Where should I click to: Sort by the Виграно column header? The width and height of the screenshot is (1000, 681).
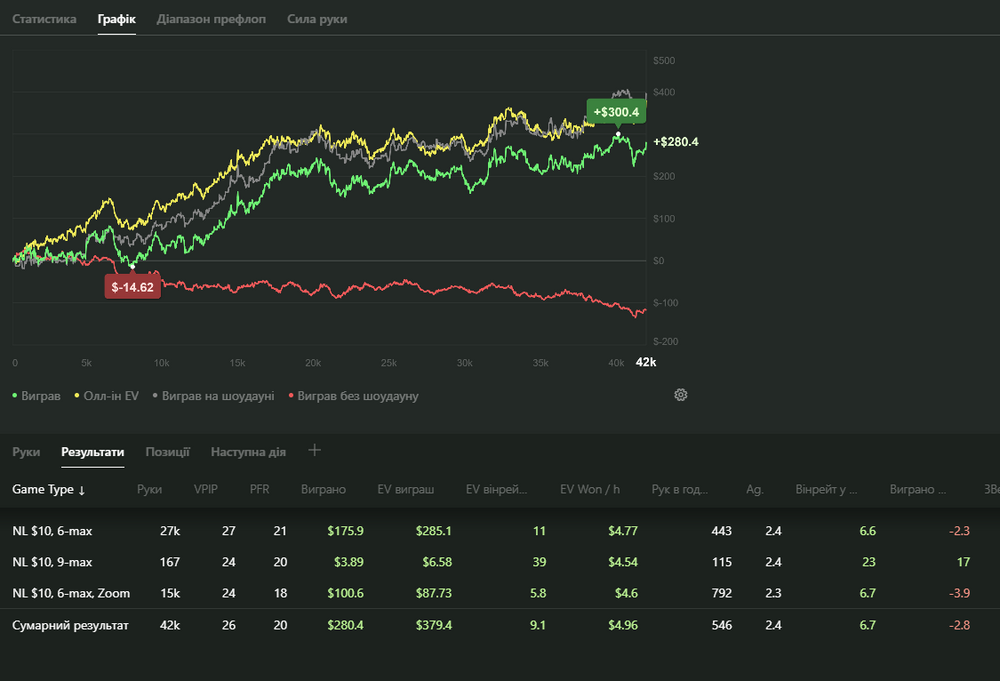[x=323, y=490]
